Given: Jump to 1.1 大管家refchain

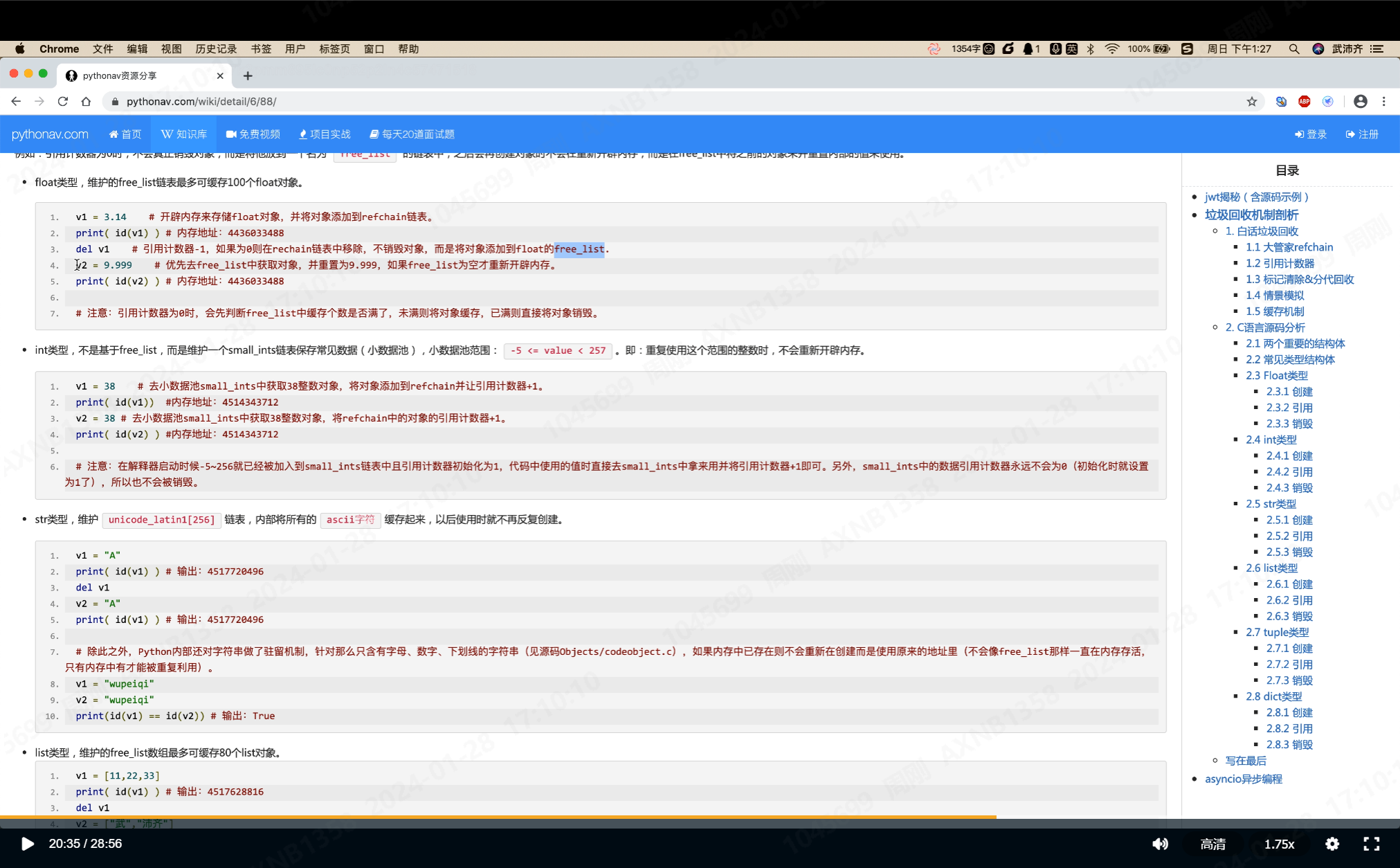Looking at the screenshot, I should click(1289, 247).
